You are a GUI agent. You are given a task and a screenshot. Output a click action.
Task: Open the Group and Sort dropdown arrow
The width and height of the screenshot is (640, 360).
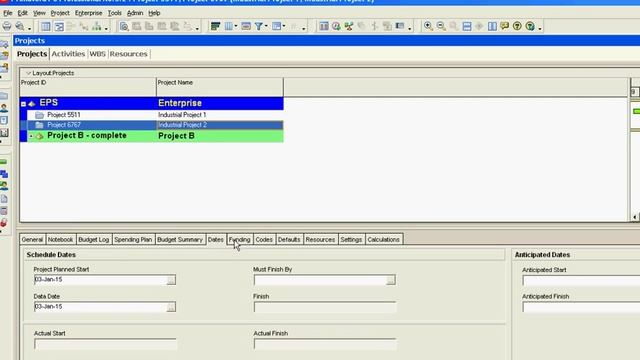pyautogui.click(x=284, y=27)
